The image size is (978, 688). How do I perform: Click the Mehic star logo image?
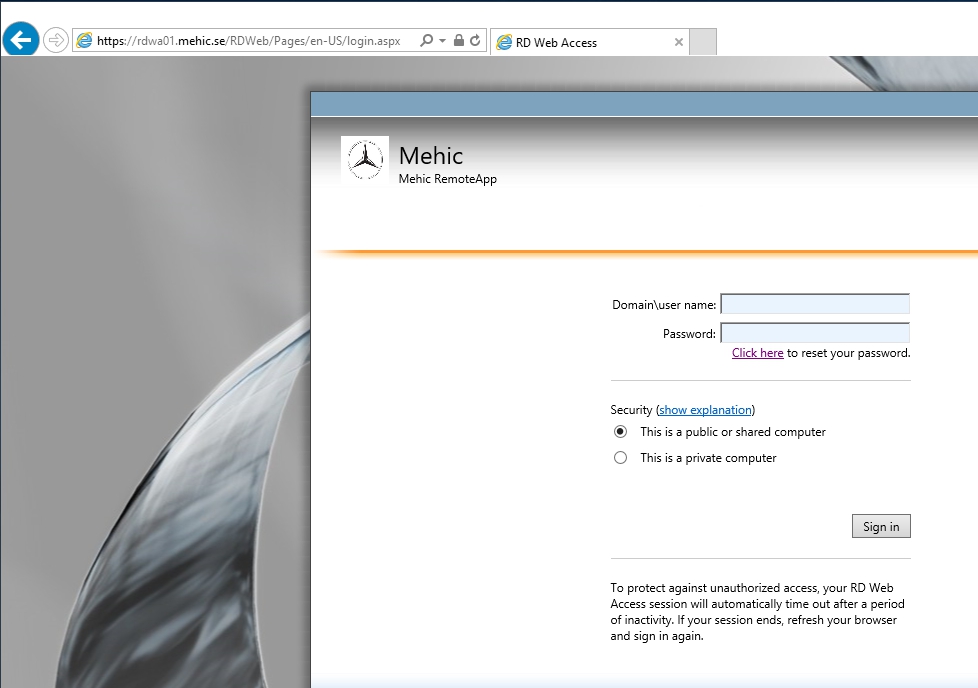click(x=365, y=160)
